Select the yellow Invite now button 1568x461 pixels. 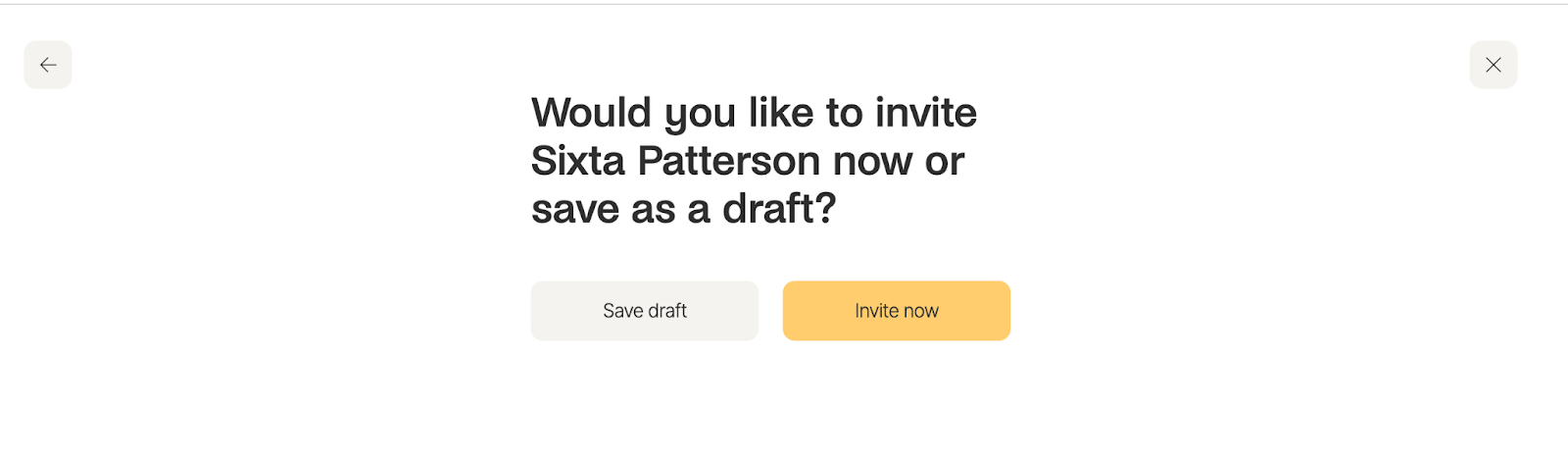(897, 311)
